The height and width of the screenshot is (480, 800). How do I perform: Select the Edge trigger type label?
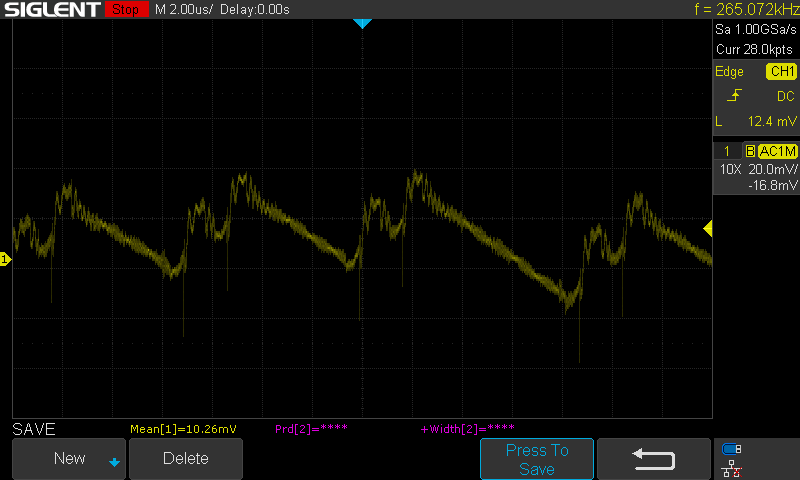point(729,72)
